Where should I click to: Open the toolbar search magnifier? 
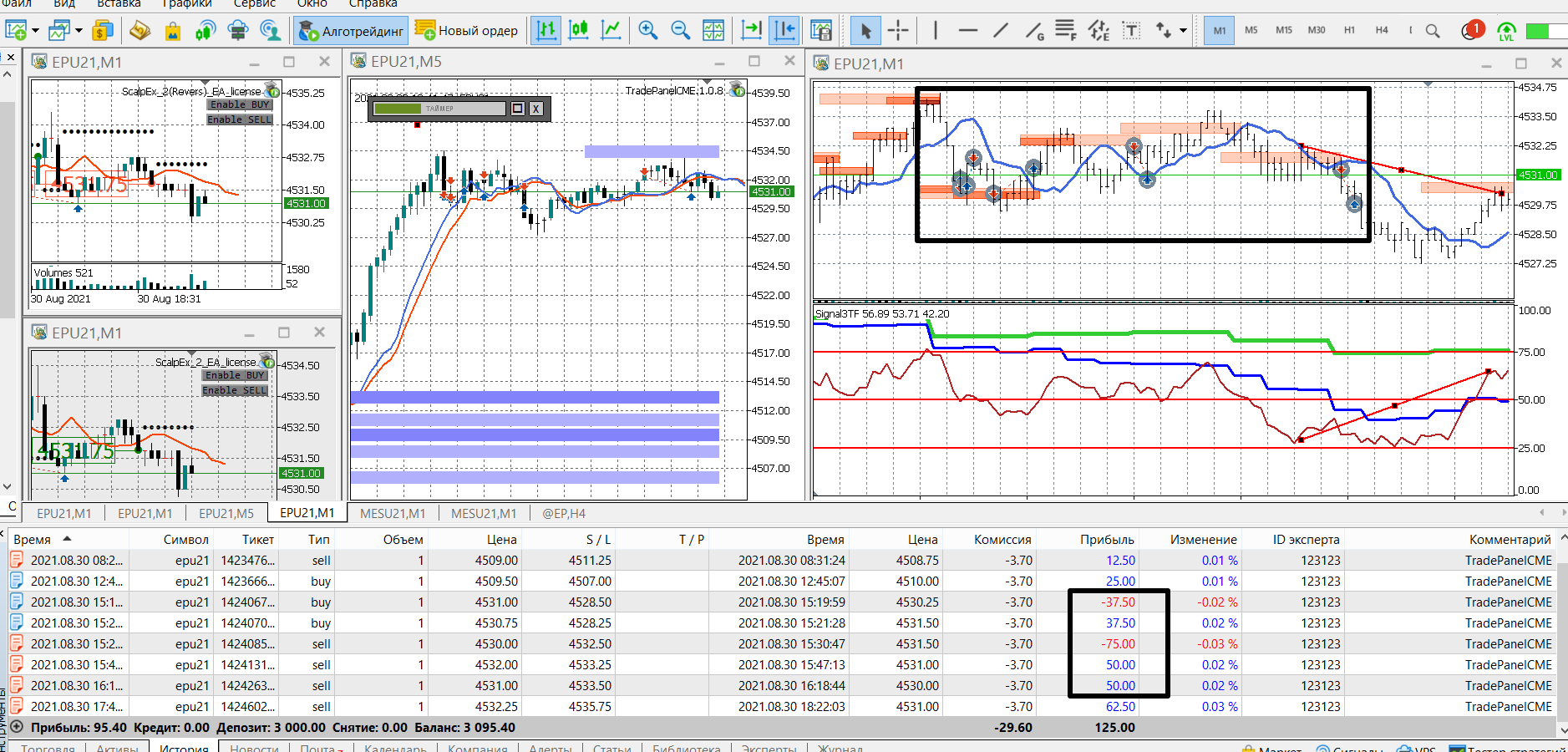point(1433,31)
